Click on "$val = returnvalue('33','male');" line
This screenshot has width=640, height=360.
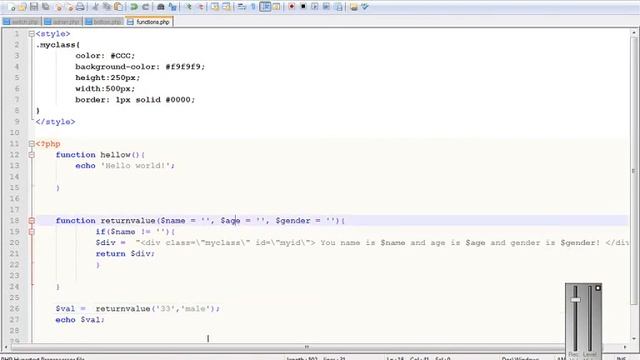click(x=138, y=309)
